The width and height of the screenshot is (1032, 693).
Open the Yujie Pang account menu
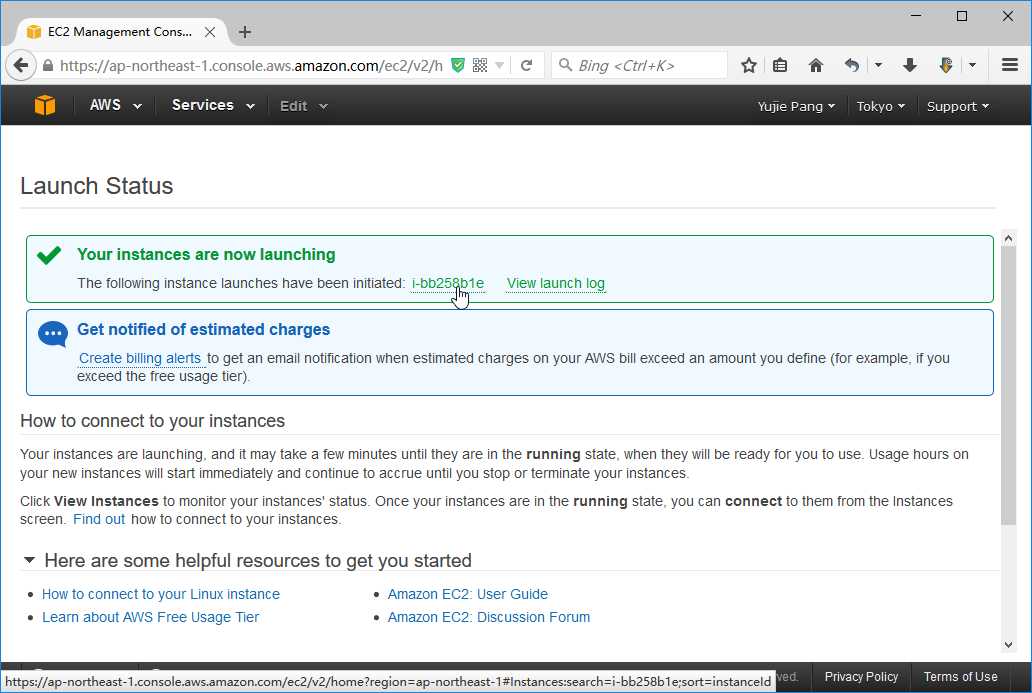click(x=796, y=106)
